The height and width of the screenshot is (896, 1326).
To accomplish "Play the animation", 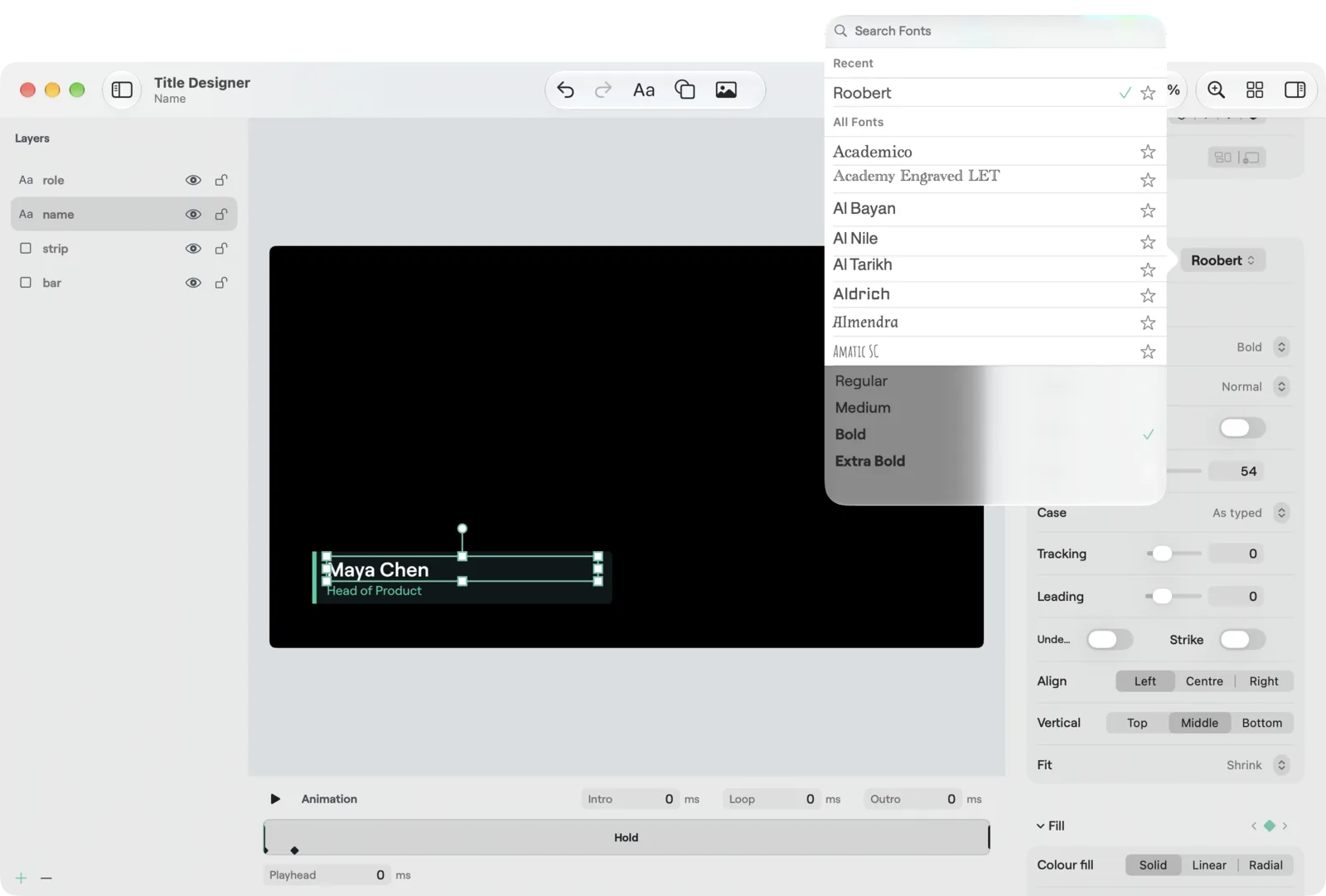I will 275,799.
